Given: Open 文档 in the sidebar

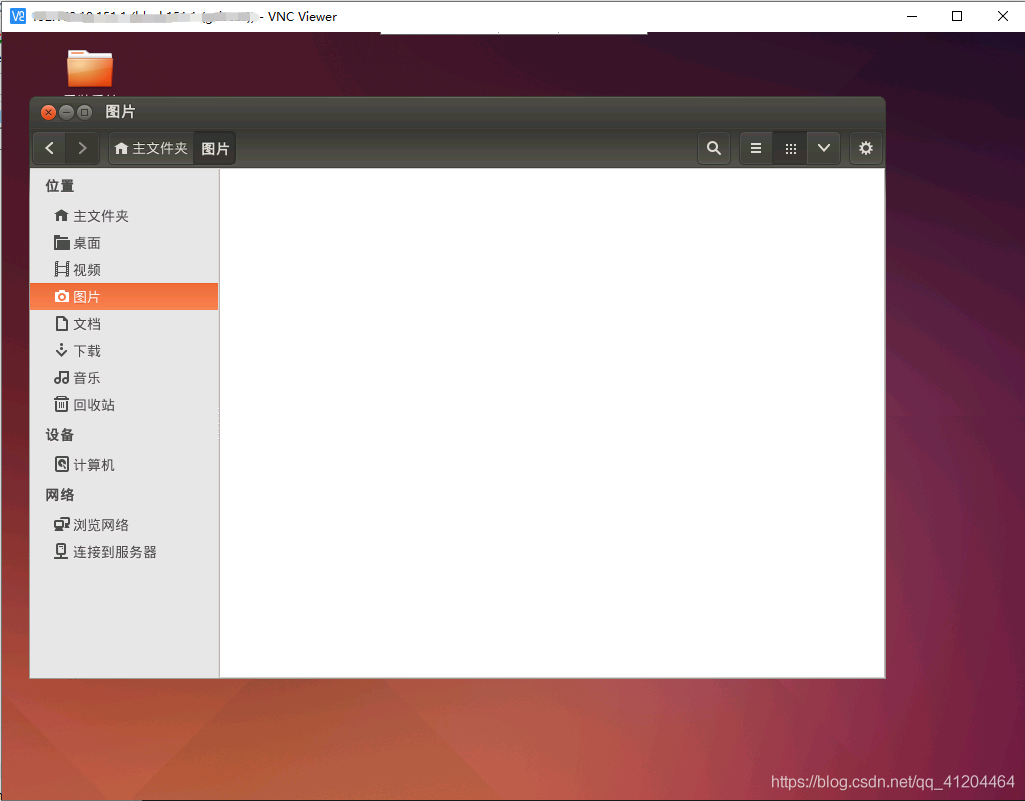Looking at the screenshot, I should tap(124, 324).
